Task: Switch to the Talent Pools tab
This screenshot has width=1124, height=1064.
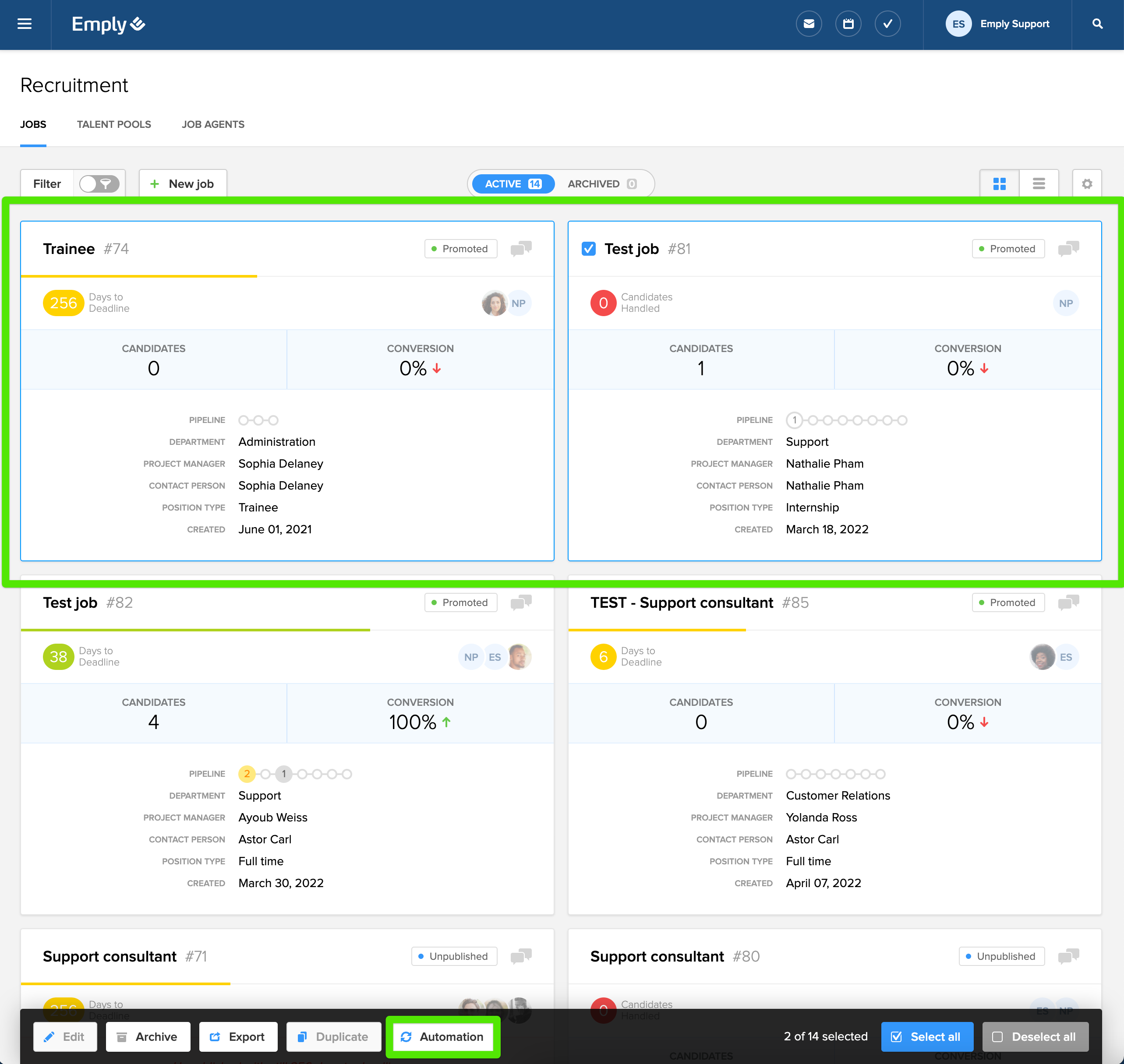Action: 113,124
